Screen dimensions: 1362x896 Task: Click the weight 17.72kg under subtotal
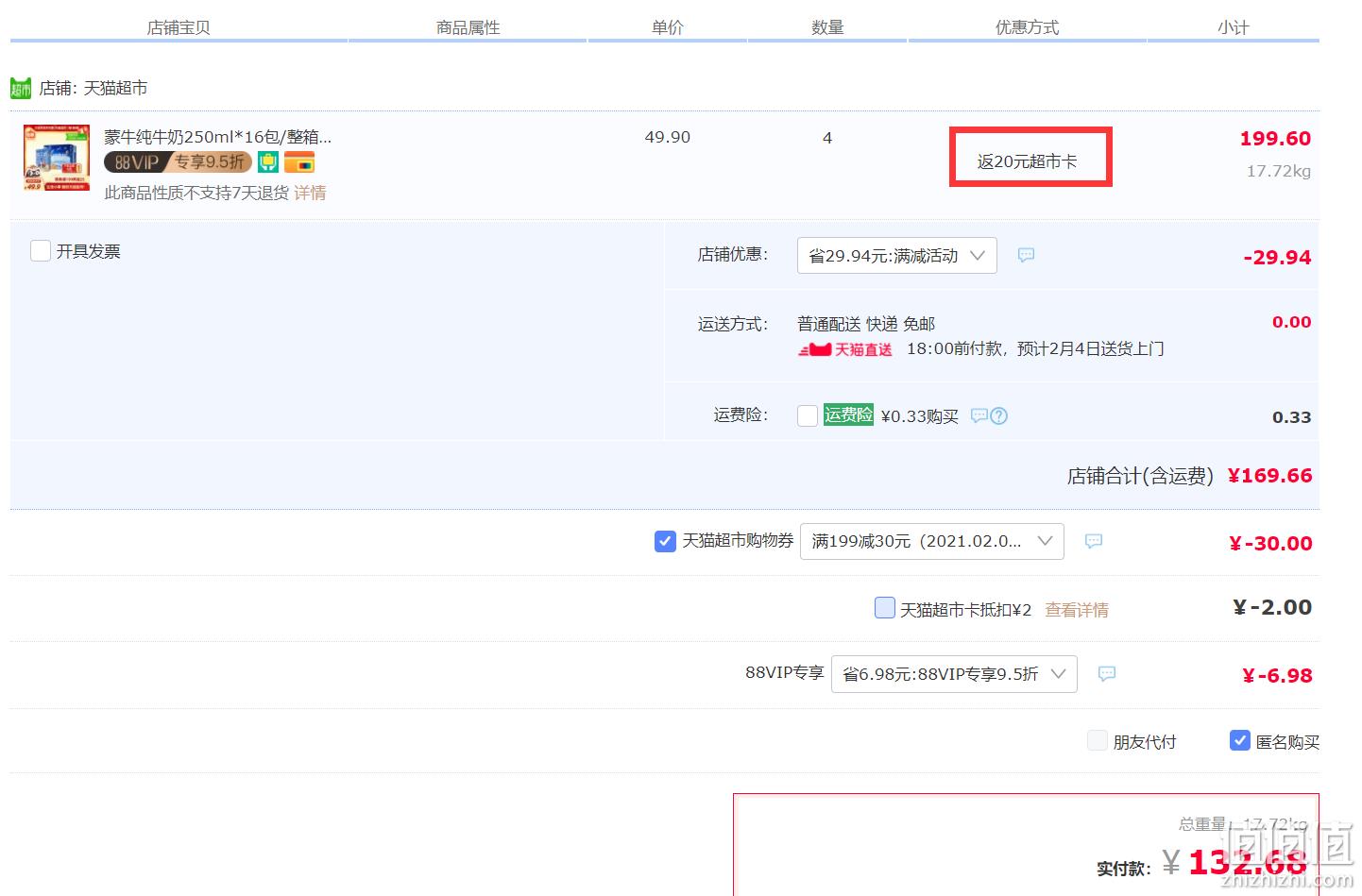tap(1279, 171)
